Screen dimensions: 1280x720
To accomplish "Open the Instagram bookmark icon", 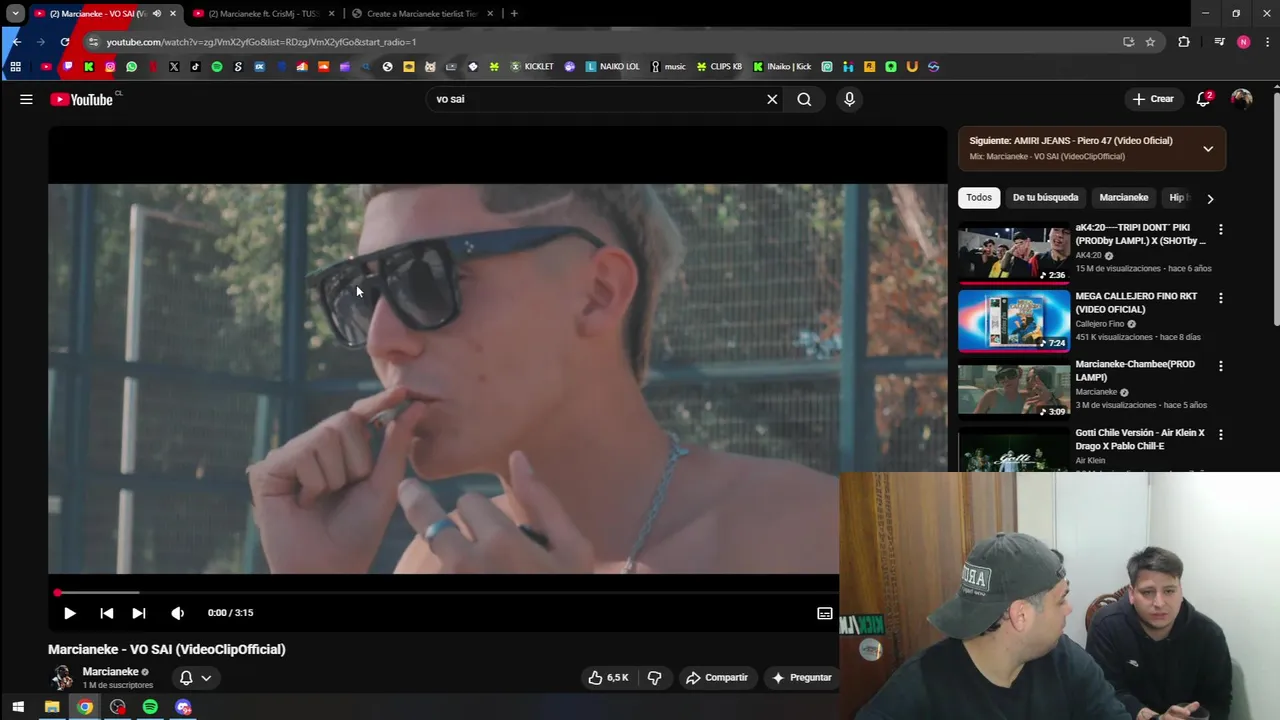I will click(110, 67).
